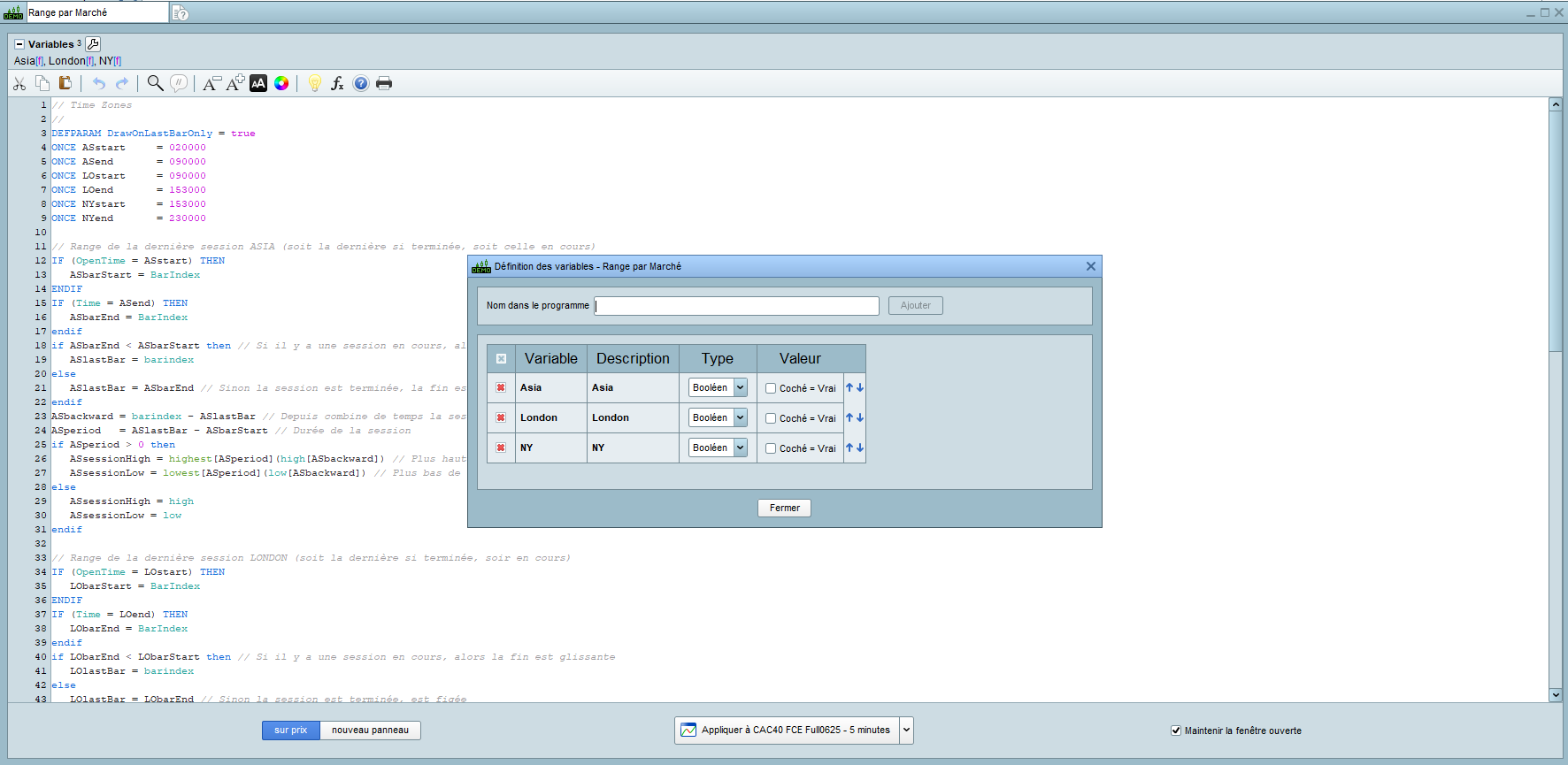Open the apply-target dropdown arrow
The height and width of the screenshot is (765, 1568).
point(906,731)
